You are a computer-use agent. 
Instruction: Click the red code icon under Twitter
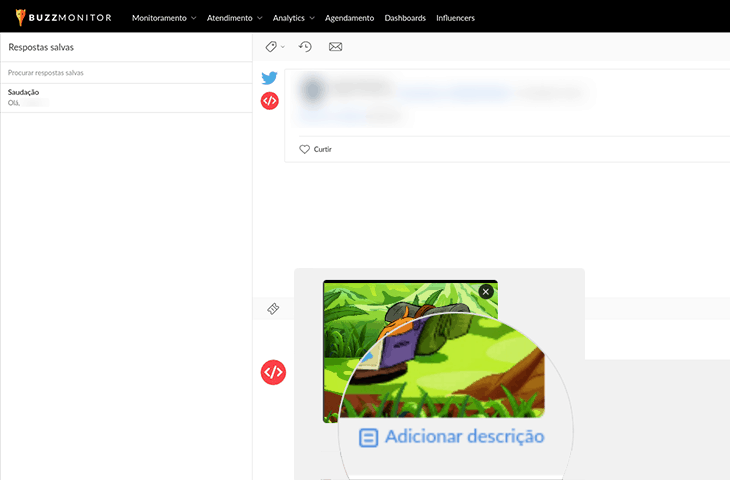(x=270, y=100)
